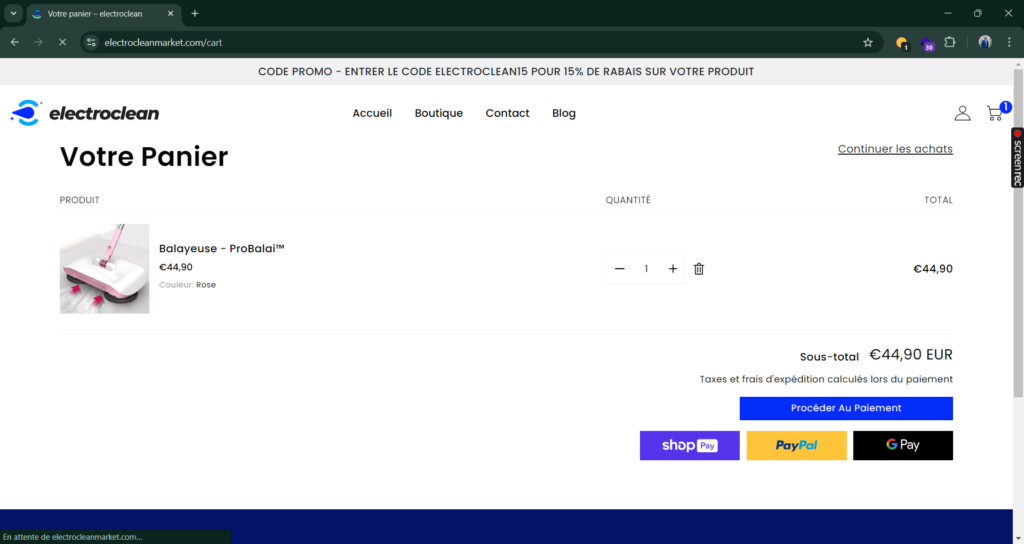Go to Accueil menu item
Image resolution: width=1024 pixels, height=544 pixels.
372,113
